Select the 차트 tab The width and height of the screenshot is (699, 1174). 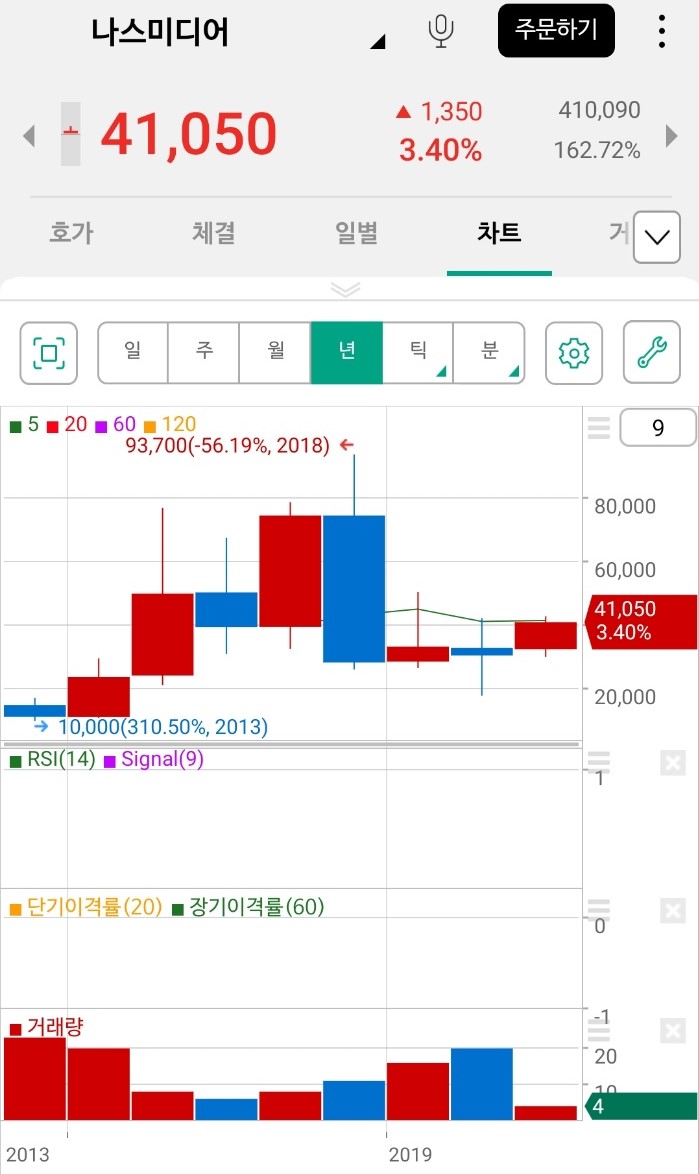click(x=499, y=232)
